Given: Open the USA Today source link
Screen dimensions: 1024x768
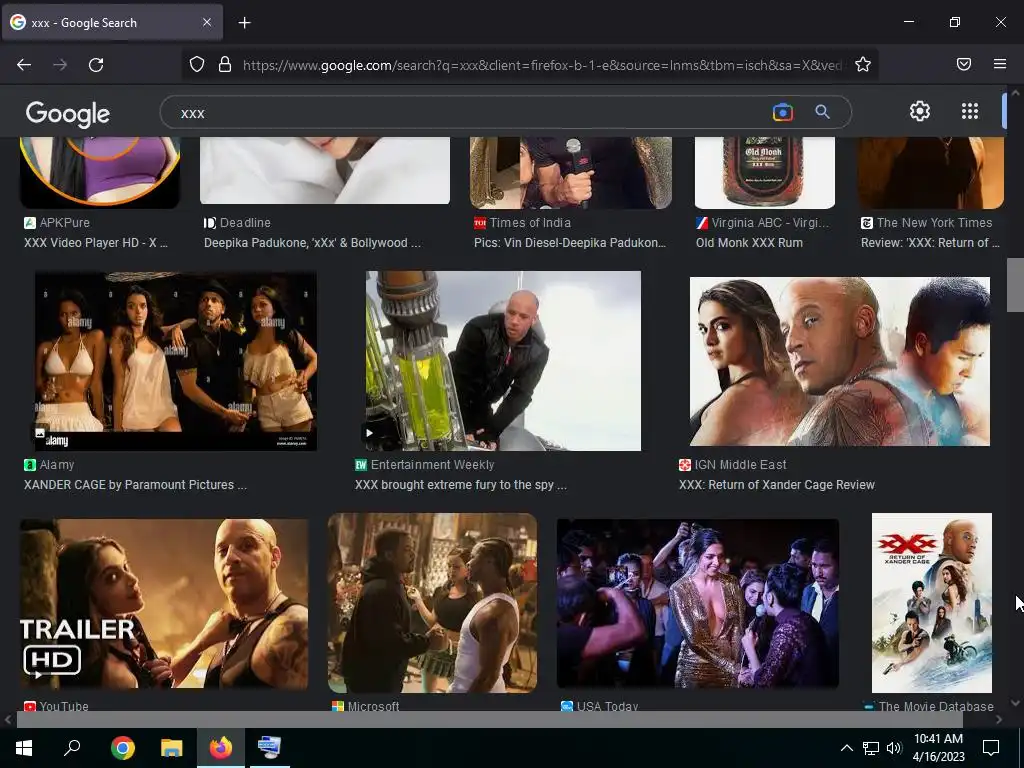Looking at the screenshot, I should pos(600,706).
